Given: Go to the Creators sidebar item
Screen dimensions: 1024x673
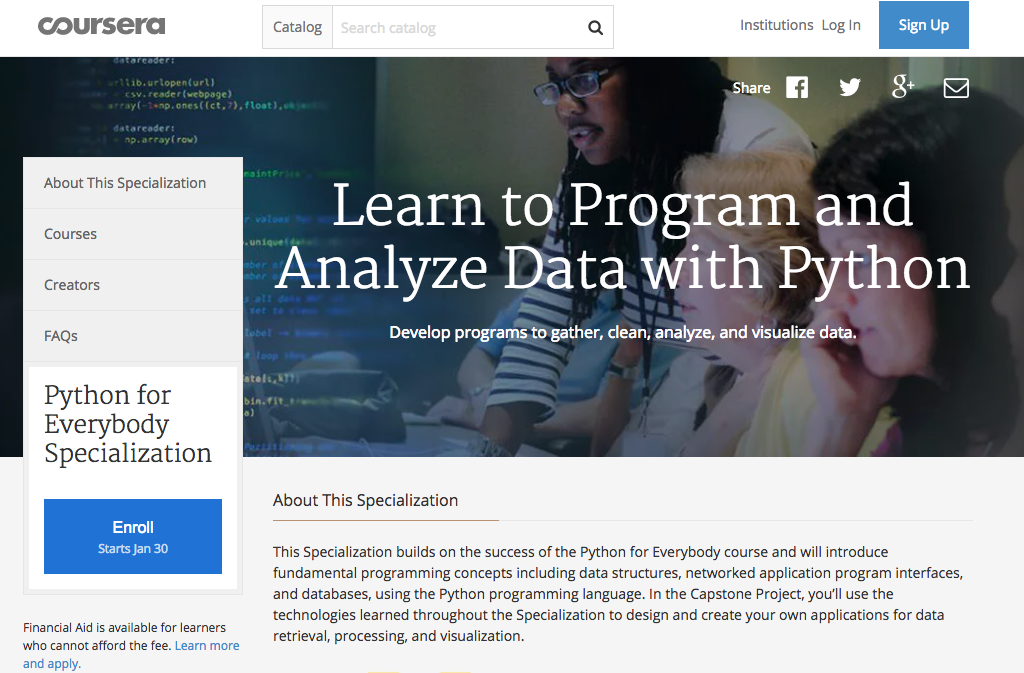Looking at the screenshot, I should point(72,285).
